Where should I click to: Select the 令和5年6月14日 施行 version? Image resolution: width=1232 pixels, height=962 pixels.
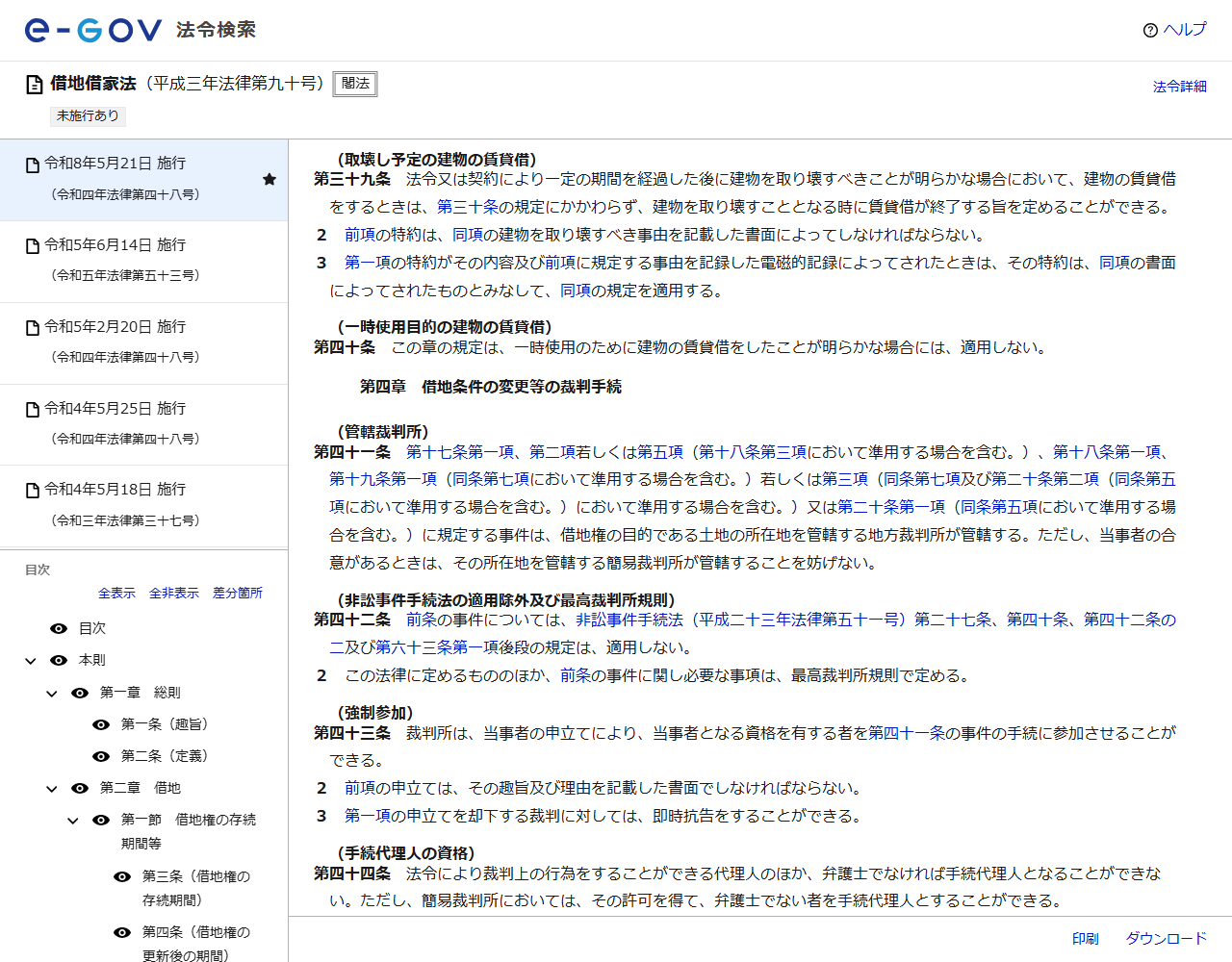(144, 262)
